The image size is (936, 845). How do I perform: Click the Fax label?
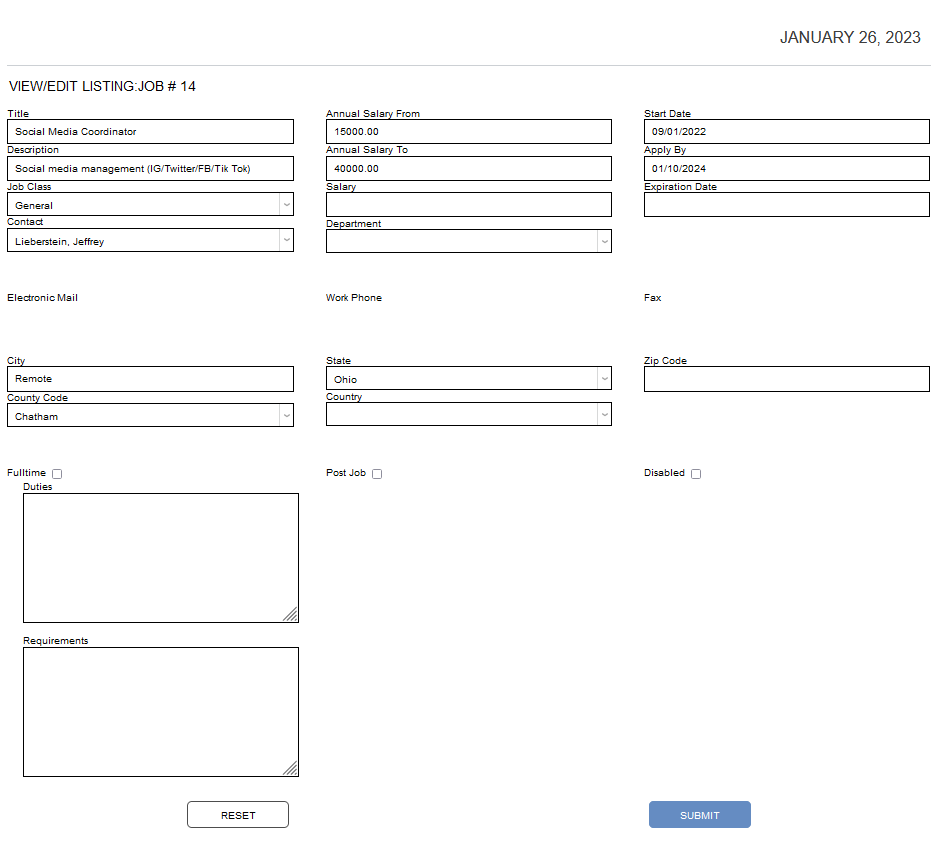(x=652, y=298)
